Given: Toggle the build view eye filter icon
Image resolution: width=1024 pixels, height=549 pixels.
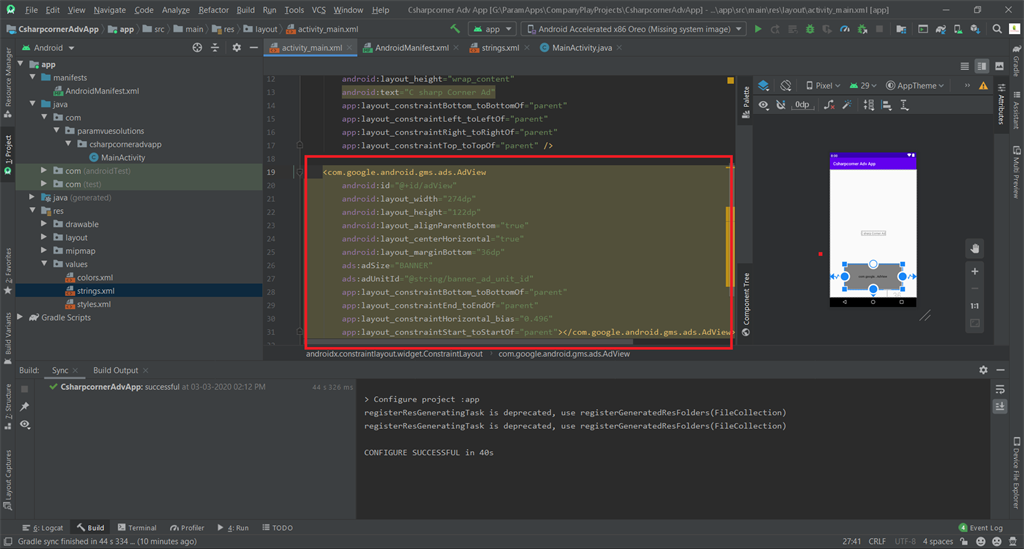Looking at the screenshot, I should pos(25,424).
